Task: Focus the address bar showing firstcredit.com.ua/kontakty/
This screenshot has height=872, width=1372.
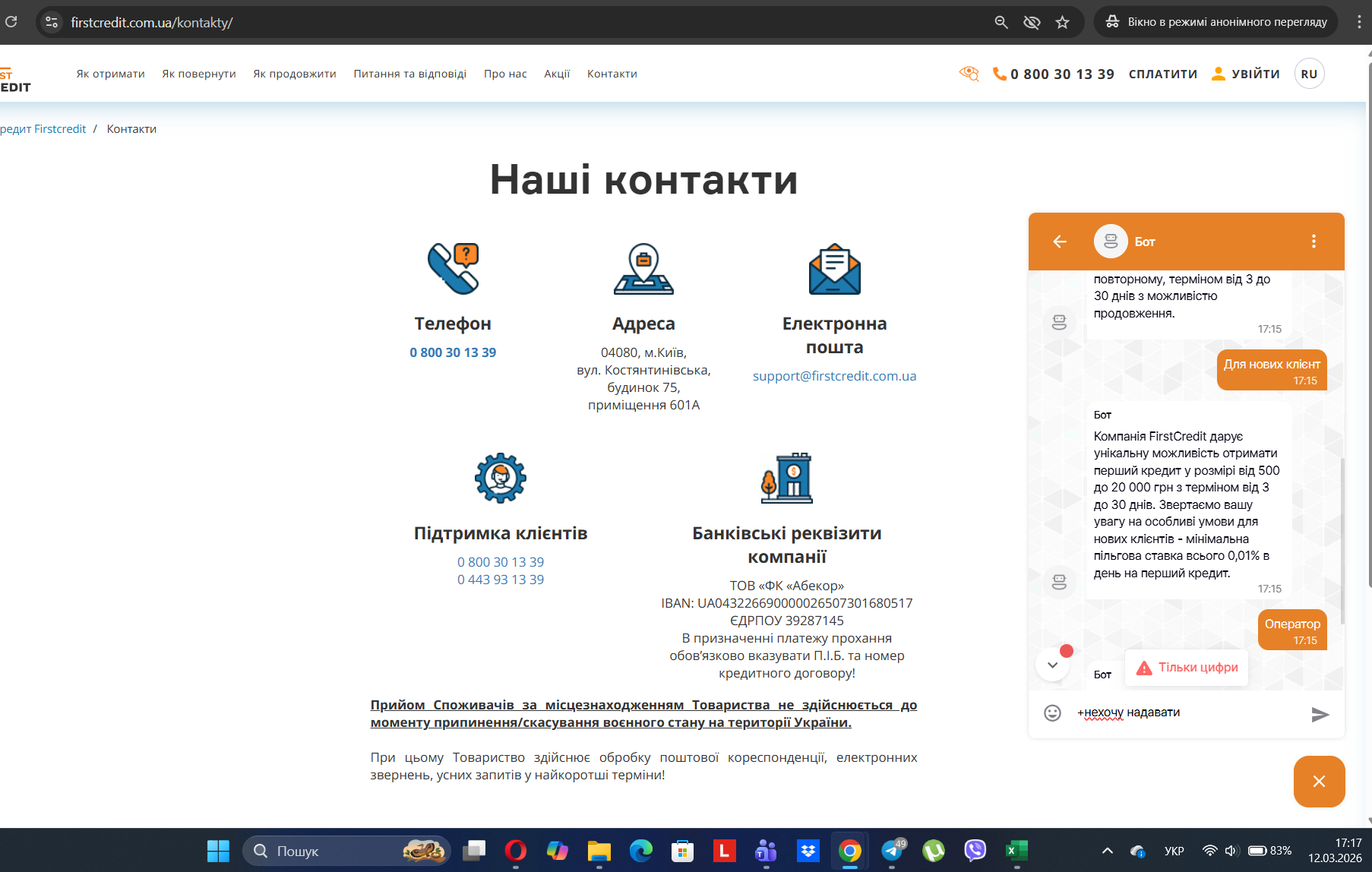Action: pyautogui.click(x=524, y=23)
